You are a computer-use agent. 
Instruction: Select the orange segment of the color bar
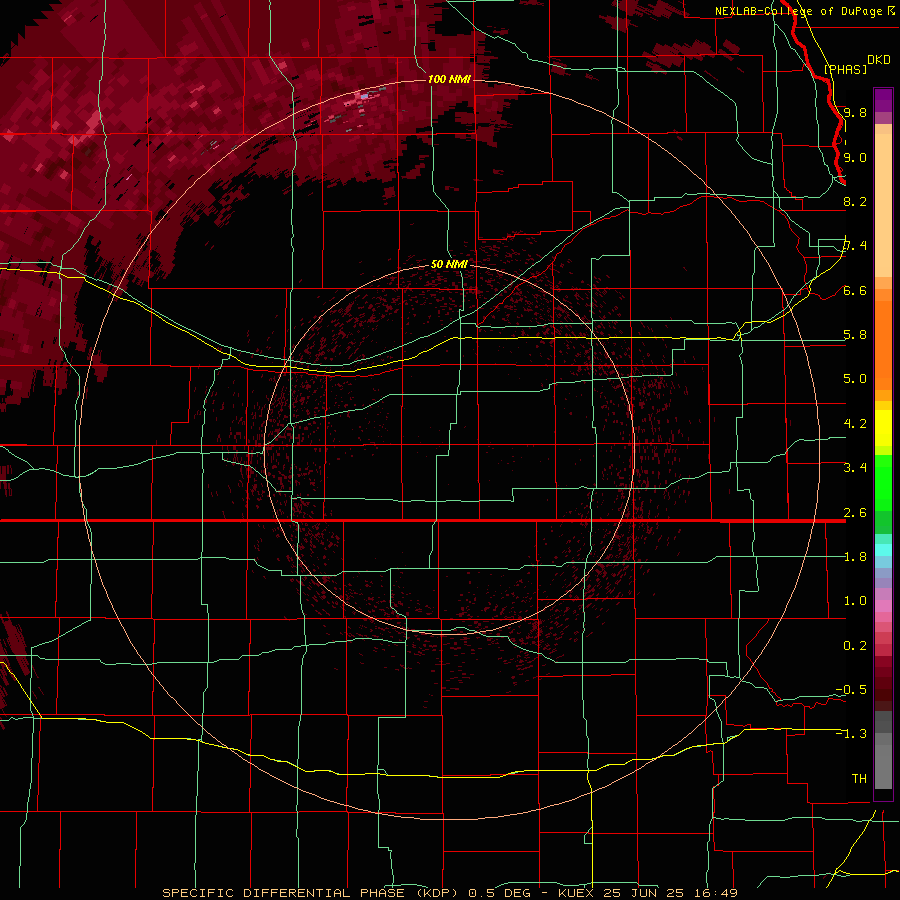(x=883, y=344)
